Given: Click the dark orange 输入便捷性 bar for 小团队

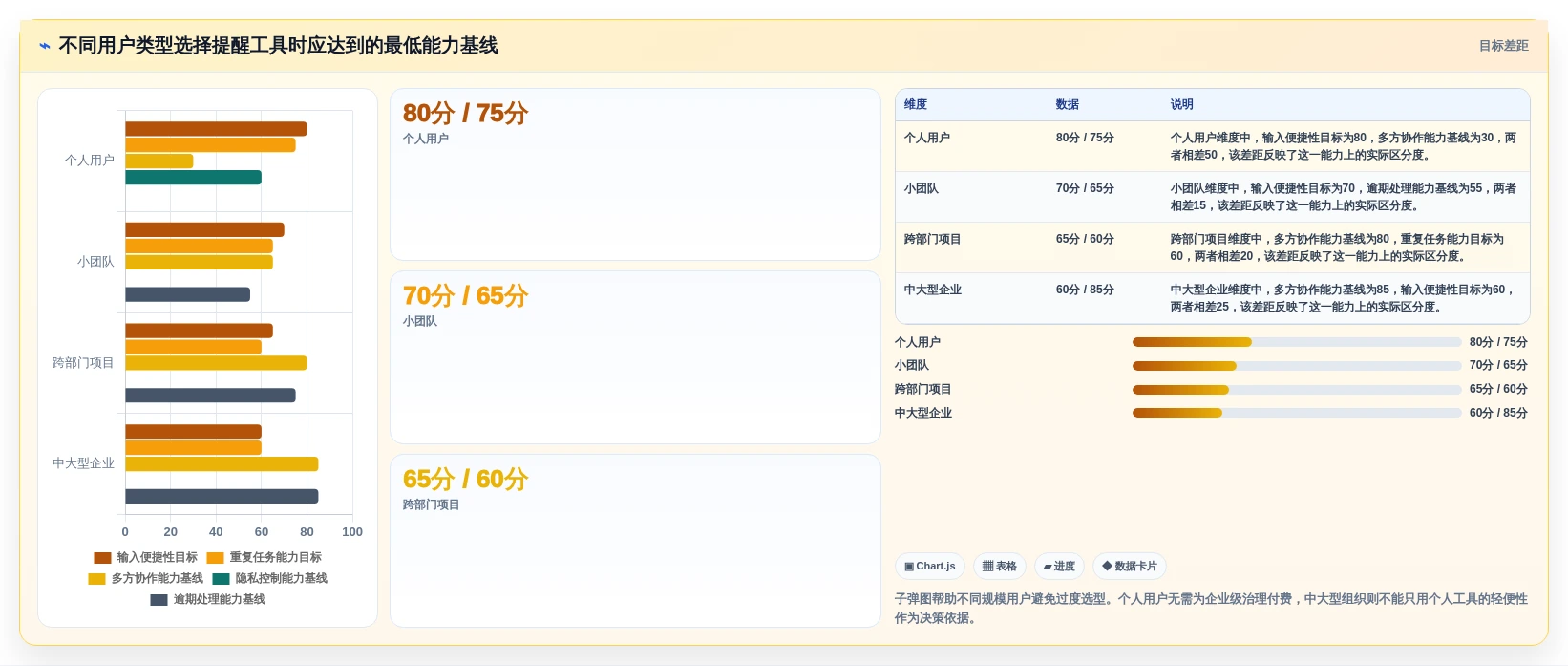Looking at the screenshot, I should (204, 229).
